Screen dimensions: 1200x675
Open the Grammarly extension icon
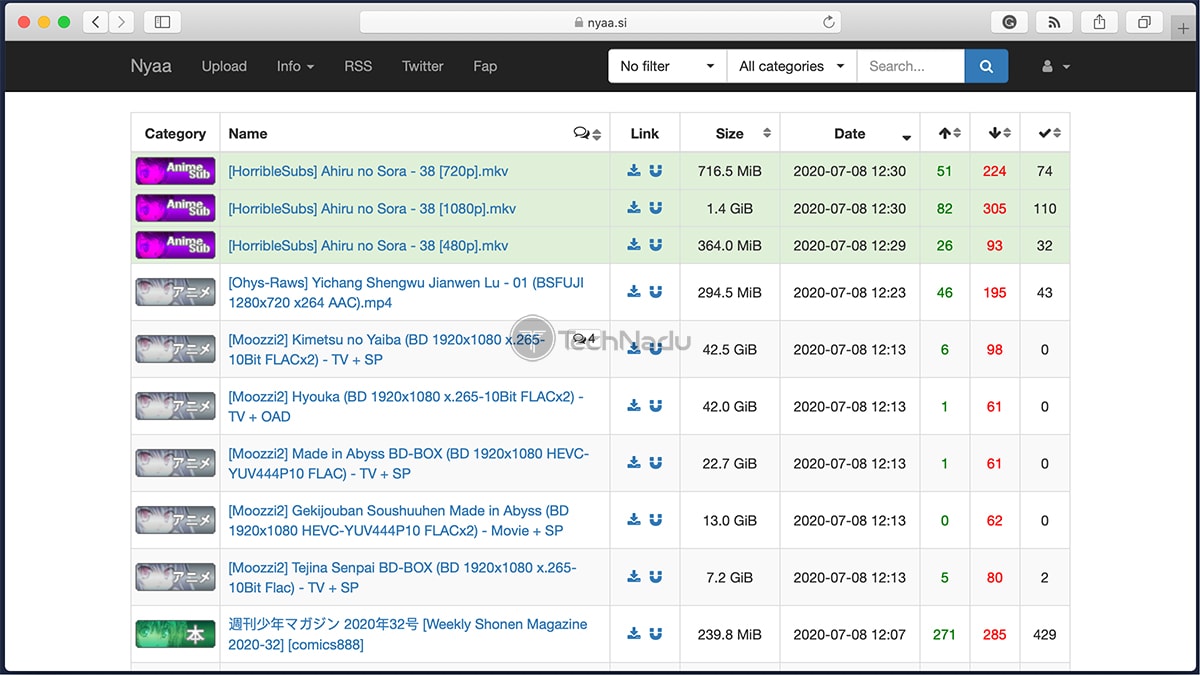point(1009,22)
